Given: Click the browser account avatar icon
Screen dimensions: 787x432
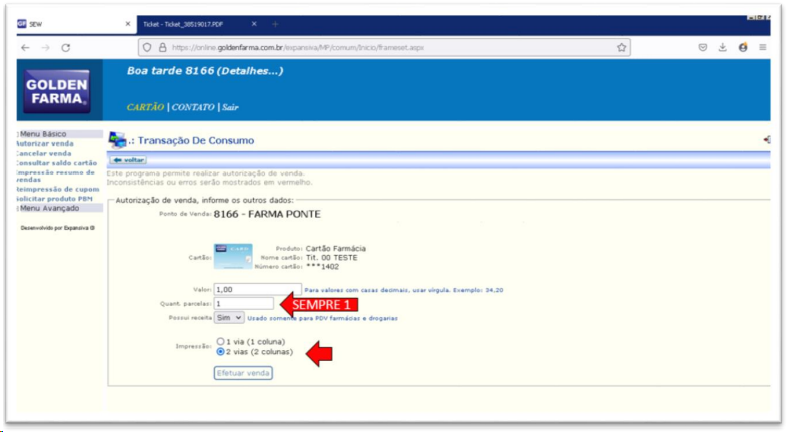Looking at the screenshot, I should (743, 47).
